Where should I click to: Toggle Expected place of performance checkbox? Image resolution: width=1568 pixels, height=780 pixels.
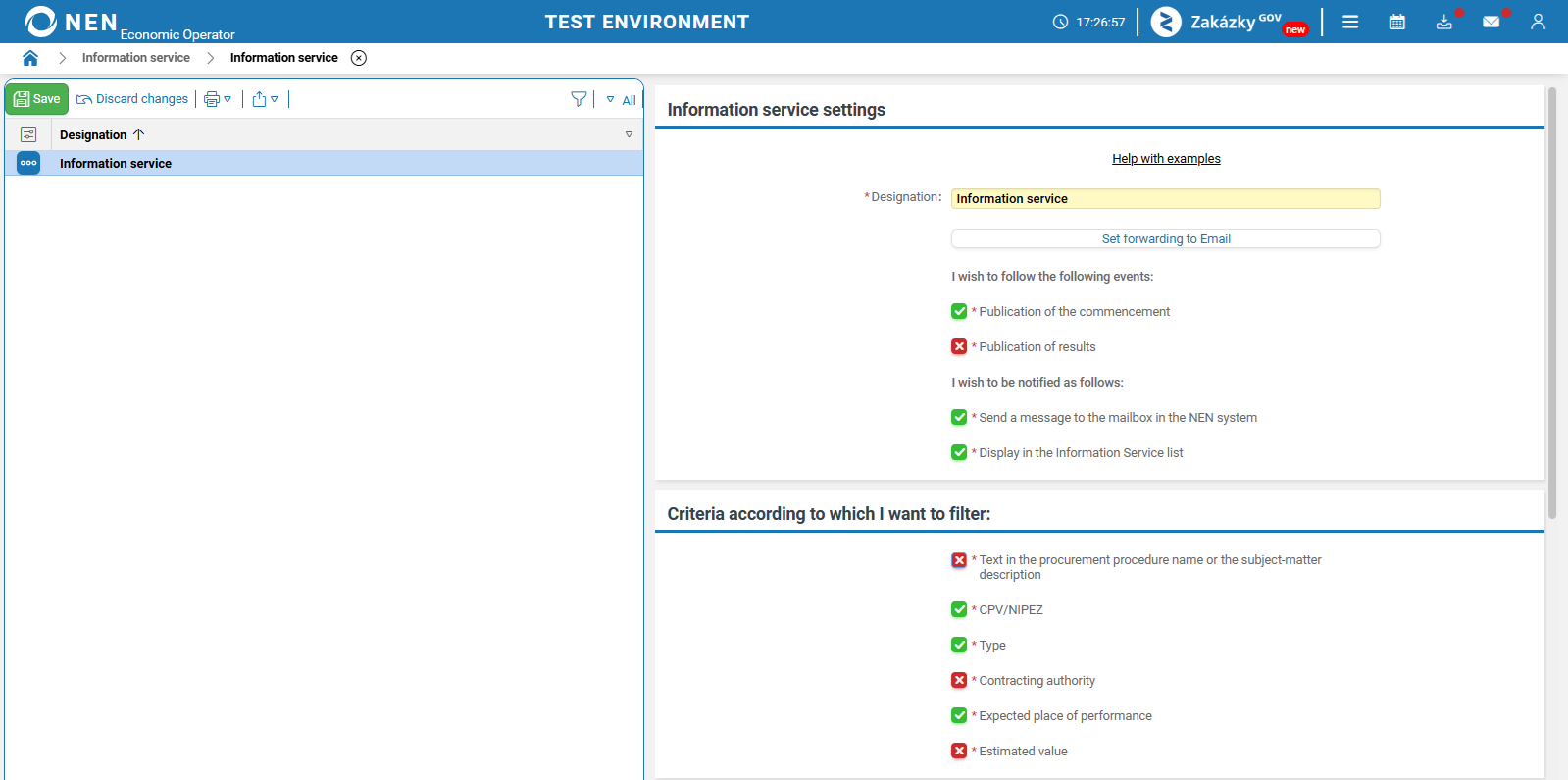point(959,716)
